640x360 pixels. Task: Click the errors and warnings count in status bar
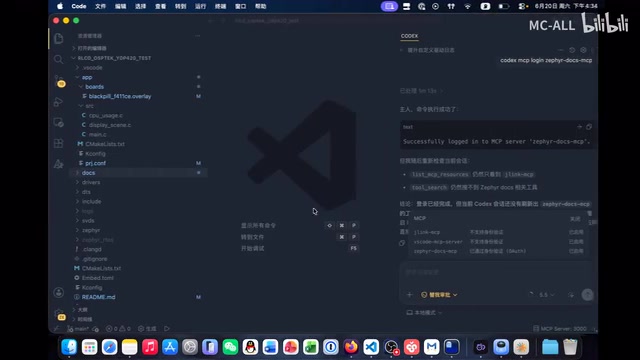point(118,329)
